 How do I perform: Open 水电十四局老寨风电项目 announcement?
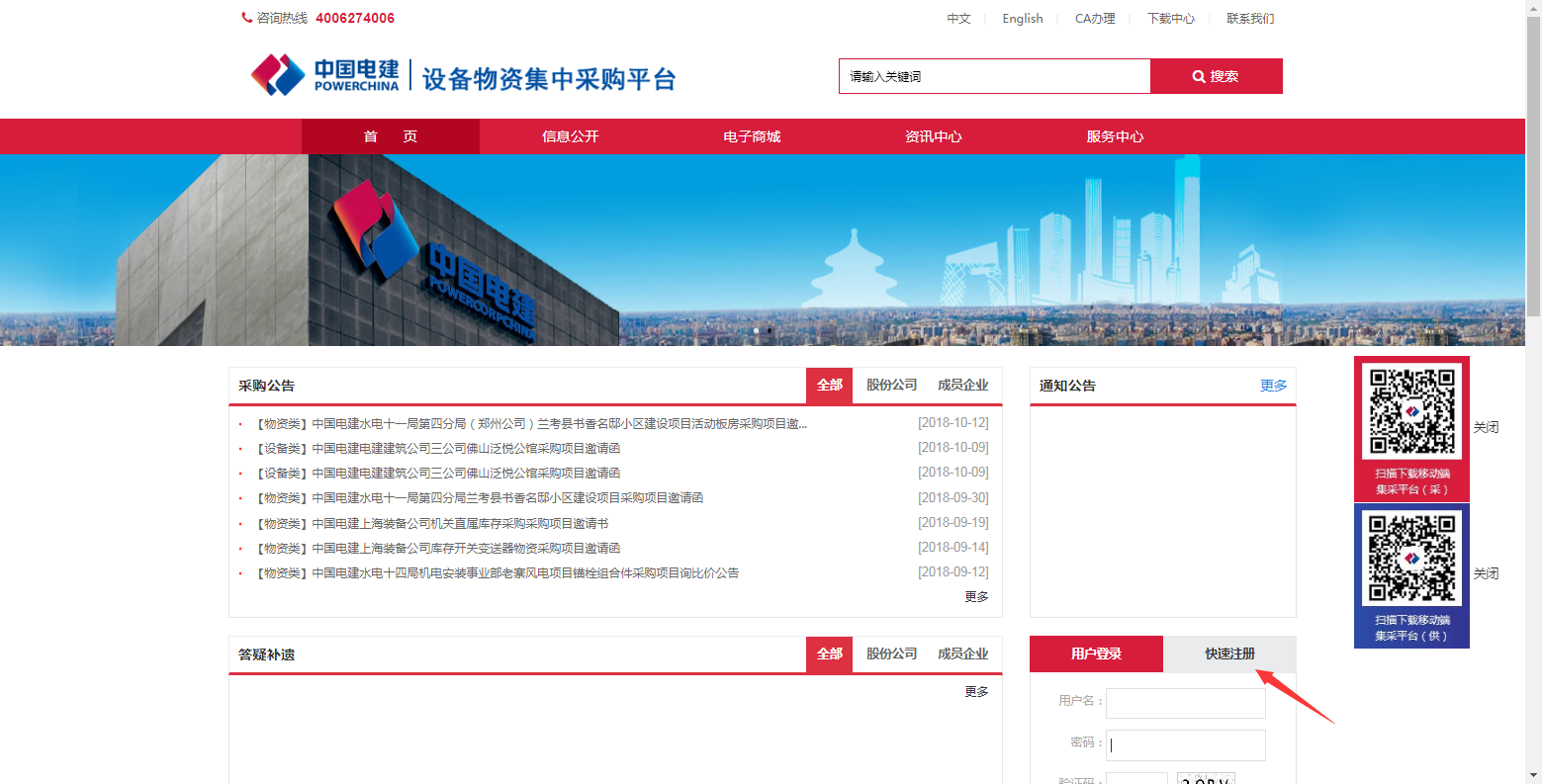tap(498, 573)
